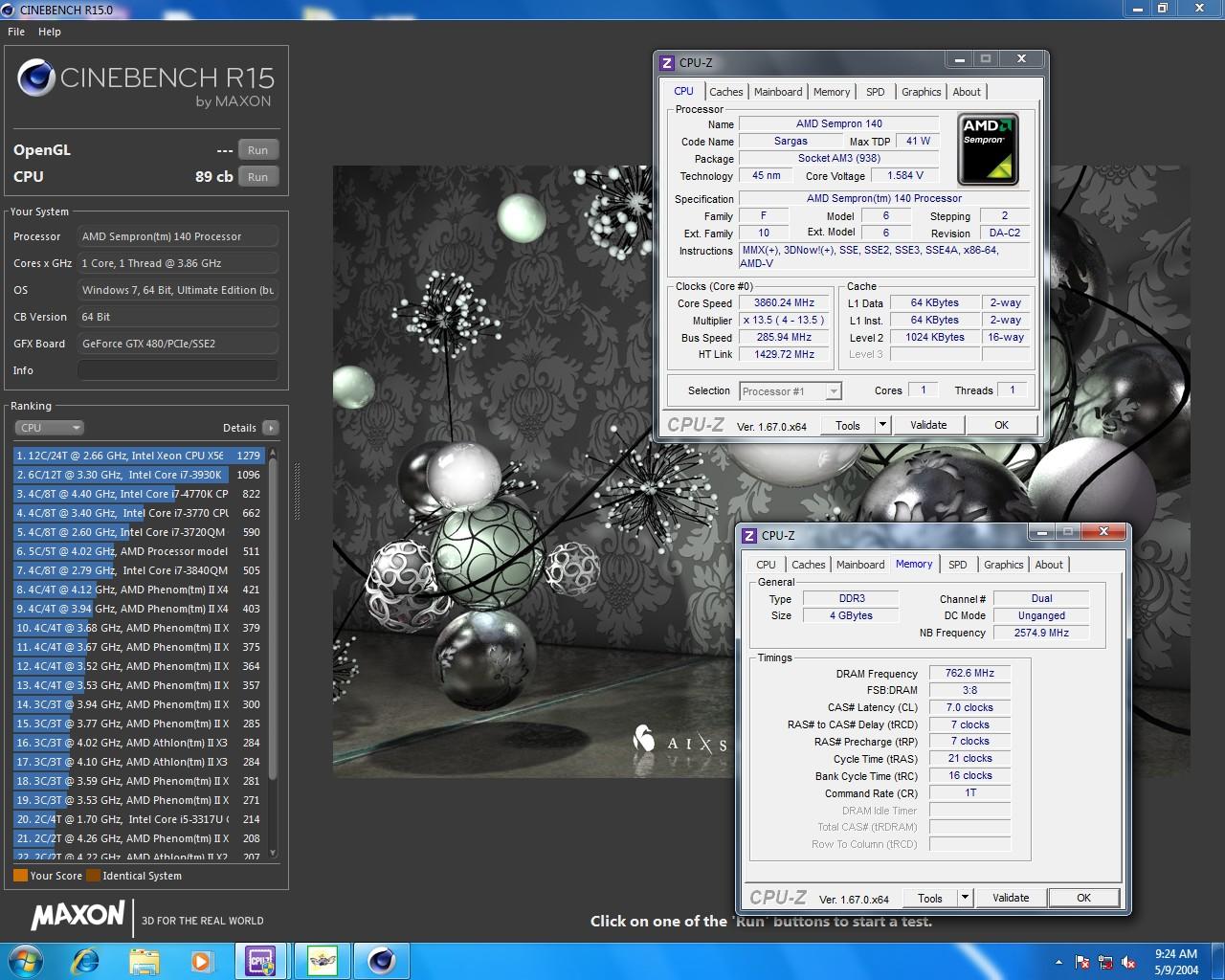The height and width of the screenshot is (980, 1225).
Task: Launch Internet Explorer from taskbar
Action: point(85,961)
